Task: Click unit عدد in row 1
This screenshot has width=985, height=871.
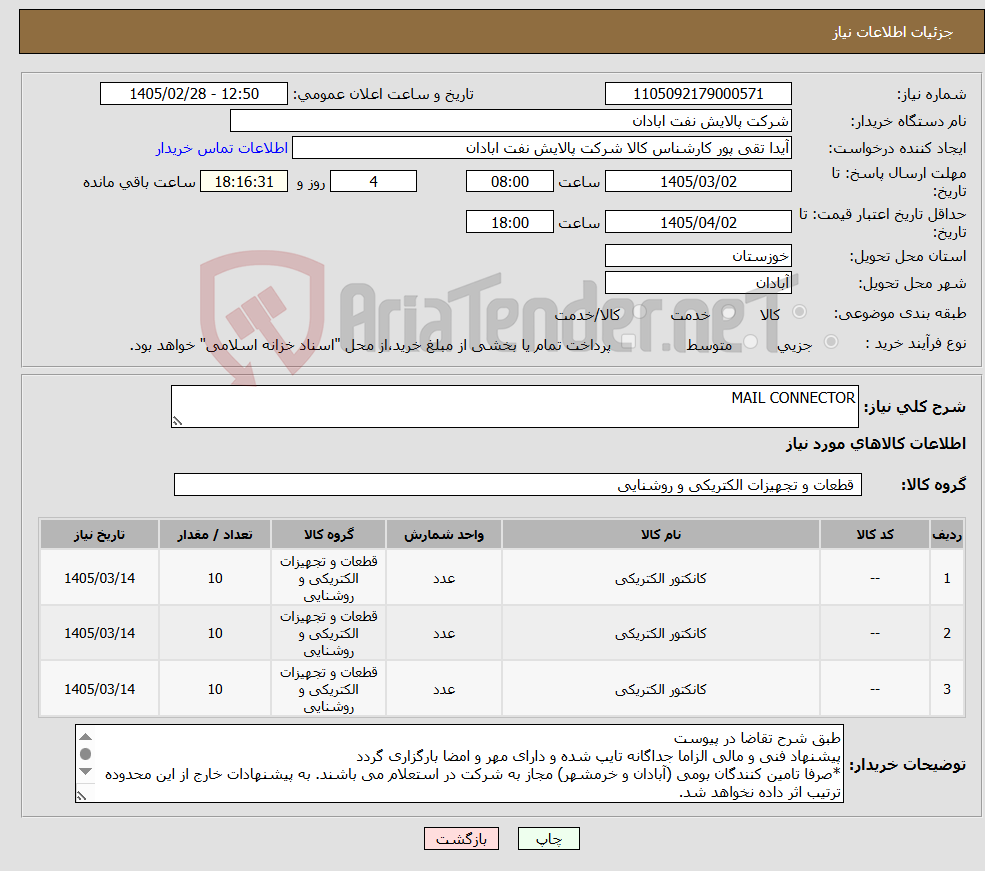Action: 444,578
